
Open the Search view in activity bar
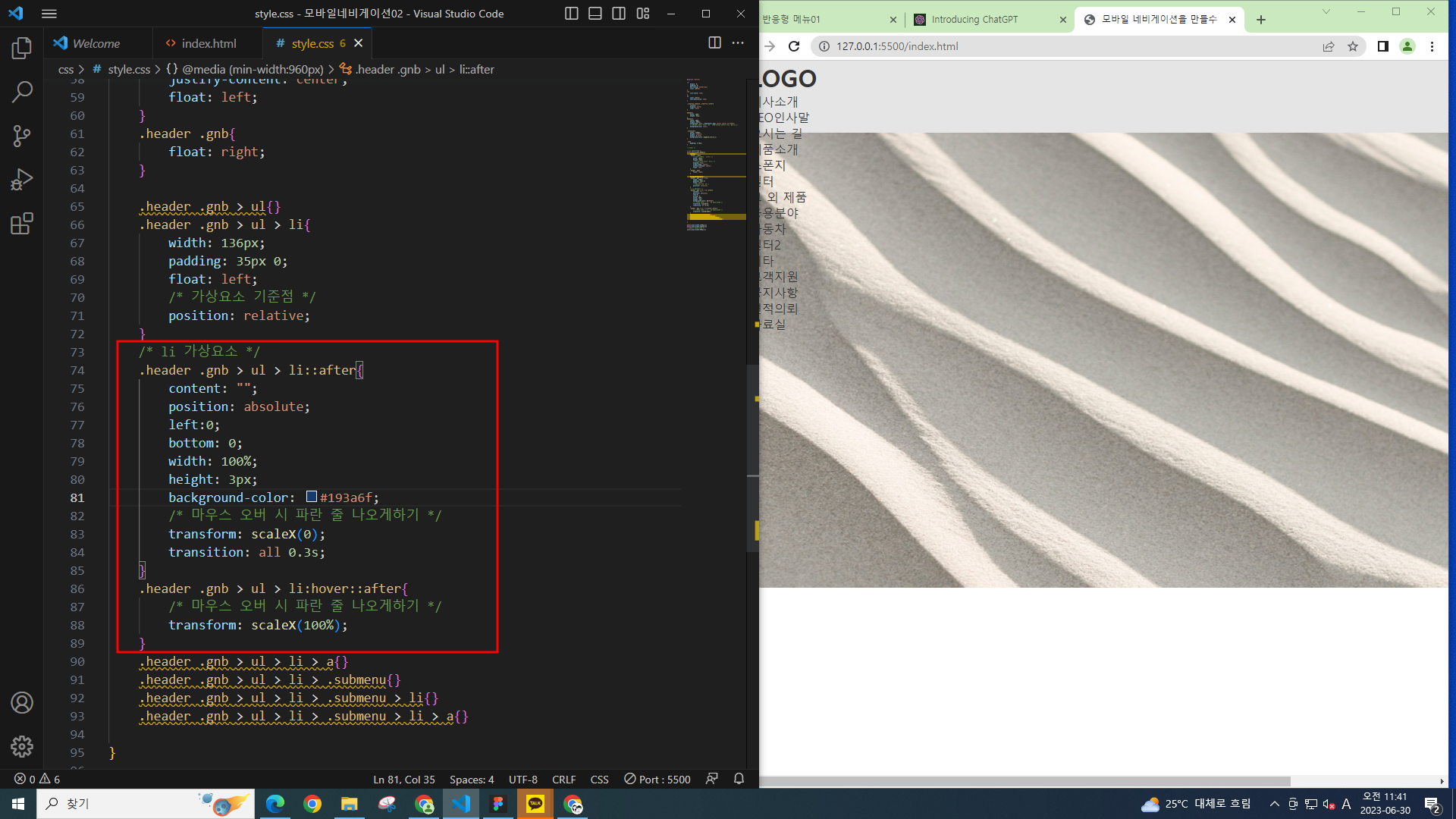pyautogui.click(x=22, y=92)
